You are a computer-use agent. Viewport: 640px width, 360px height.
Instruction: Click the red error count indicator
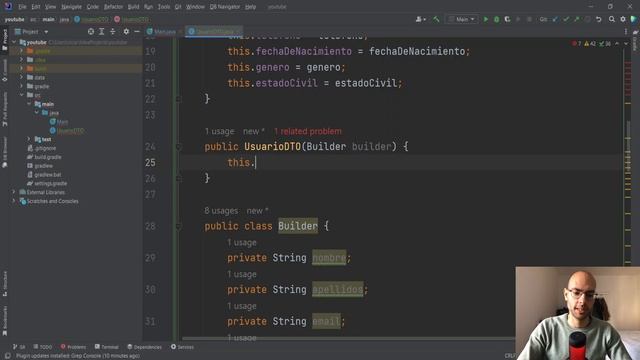click(577, 44)
